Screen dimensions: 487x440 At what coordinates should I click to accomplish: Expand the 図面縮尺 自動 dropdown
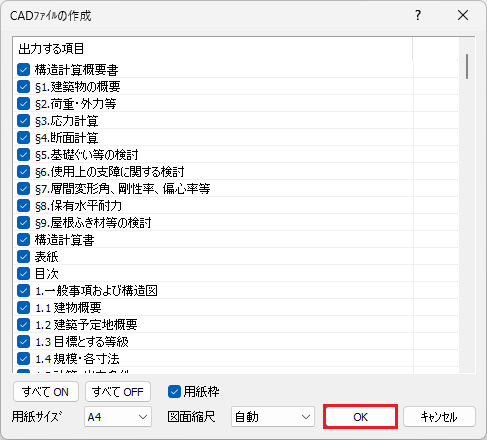(273, 417)
